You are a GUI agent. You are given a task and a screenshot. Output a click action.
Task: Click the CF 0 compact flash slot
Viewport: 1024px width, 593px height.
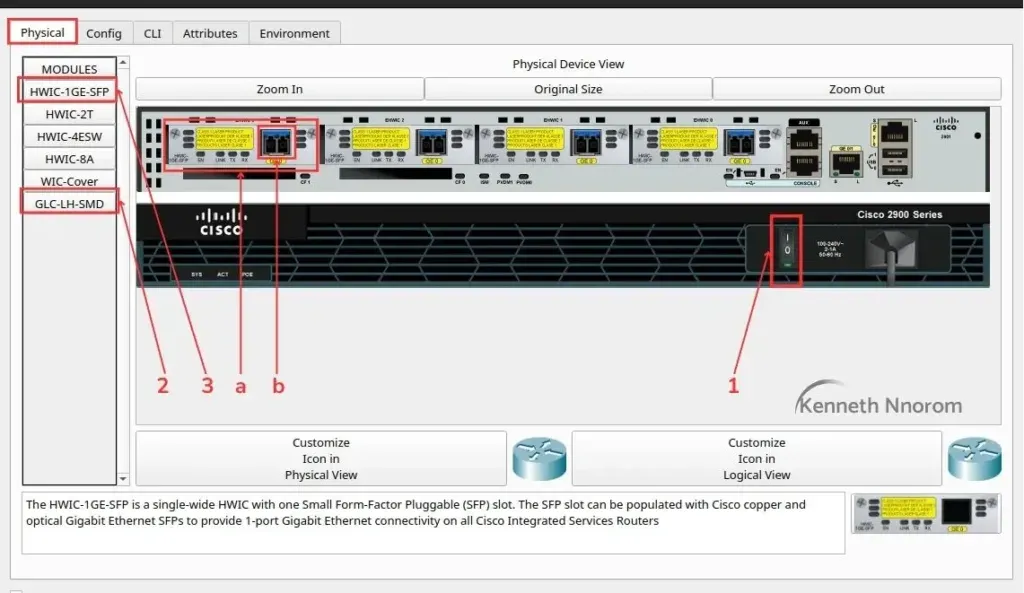tap(396, 174)
